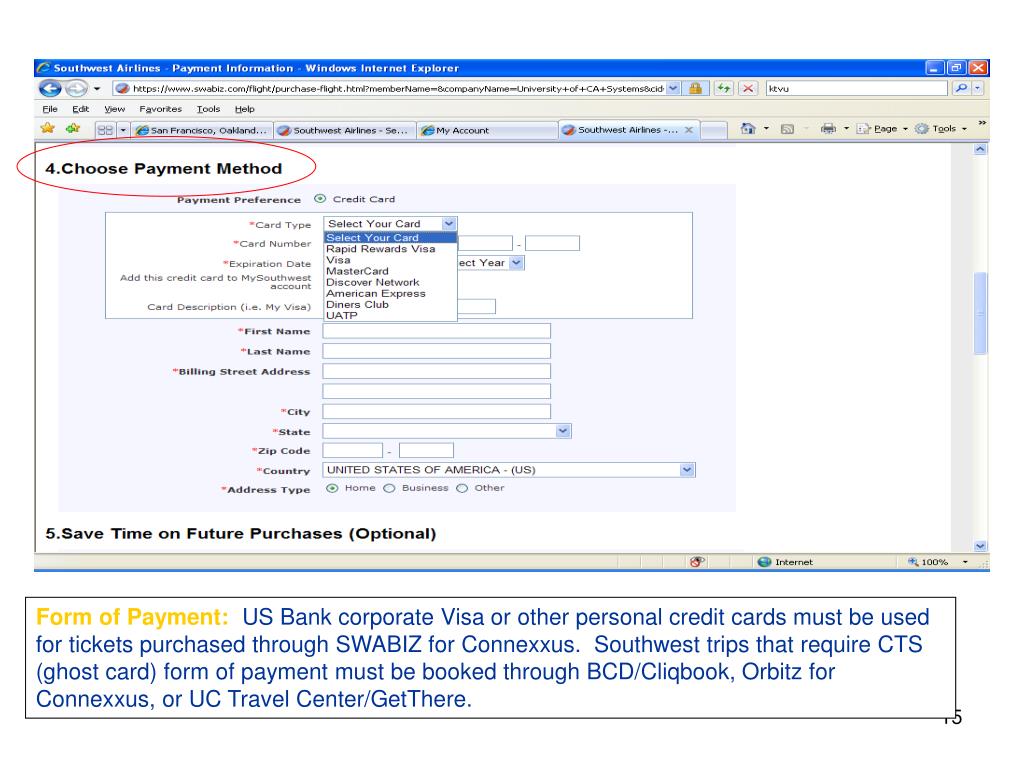
Task: Open the Help menu
Action: [x=244, y=109]
